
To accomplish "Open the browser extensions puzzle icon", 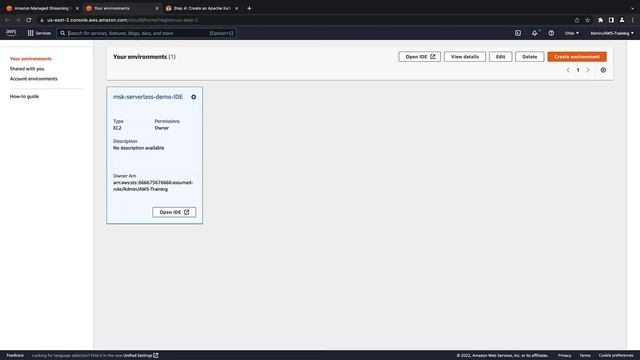I will click(x=600, y=20).
